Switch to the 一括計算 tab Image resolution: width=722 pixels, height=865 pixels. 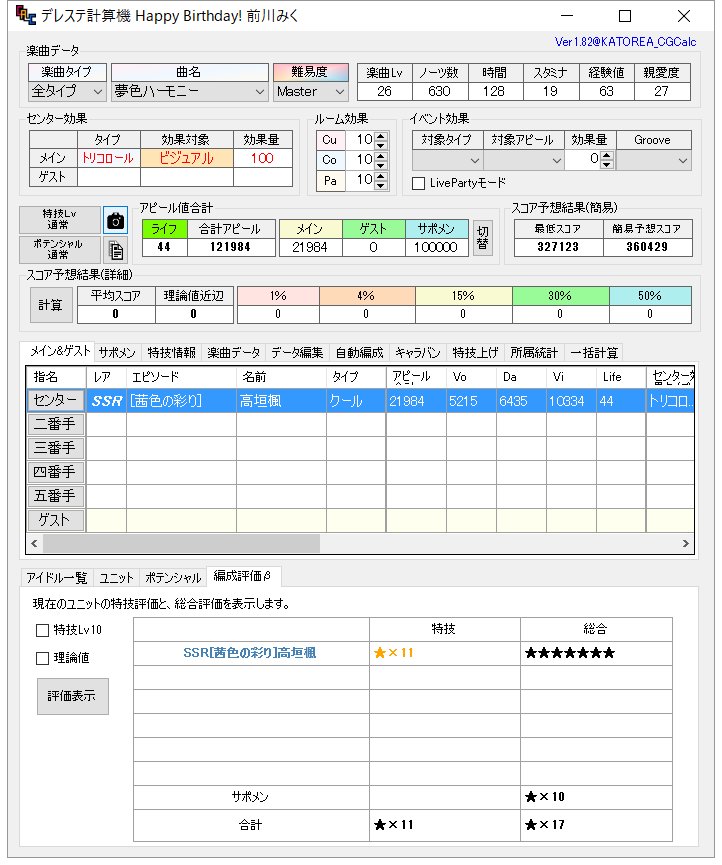pos(594,353)
